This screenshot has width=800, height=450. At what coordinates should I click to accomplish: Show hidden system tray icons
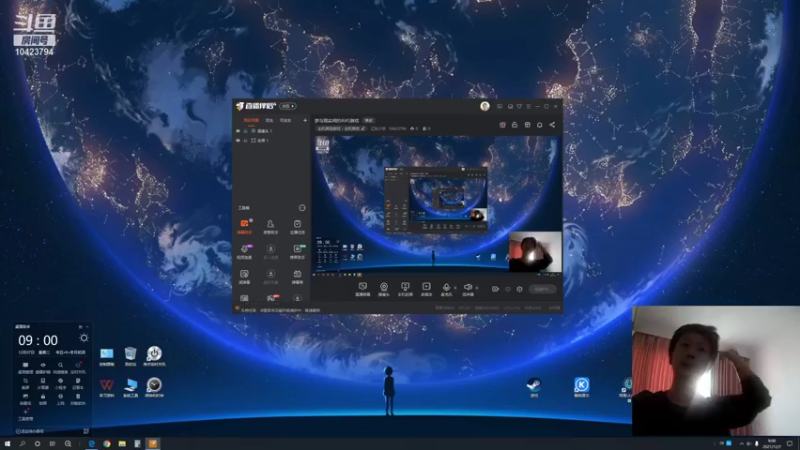pos(741,444)
